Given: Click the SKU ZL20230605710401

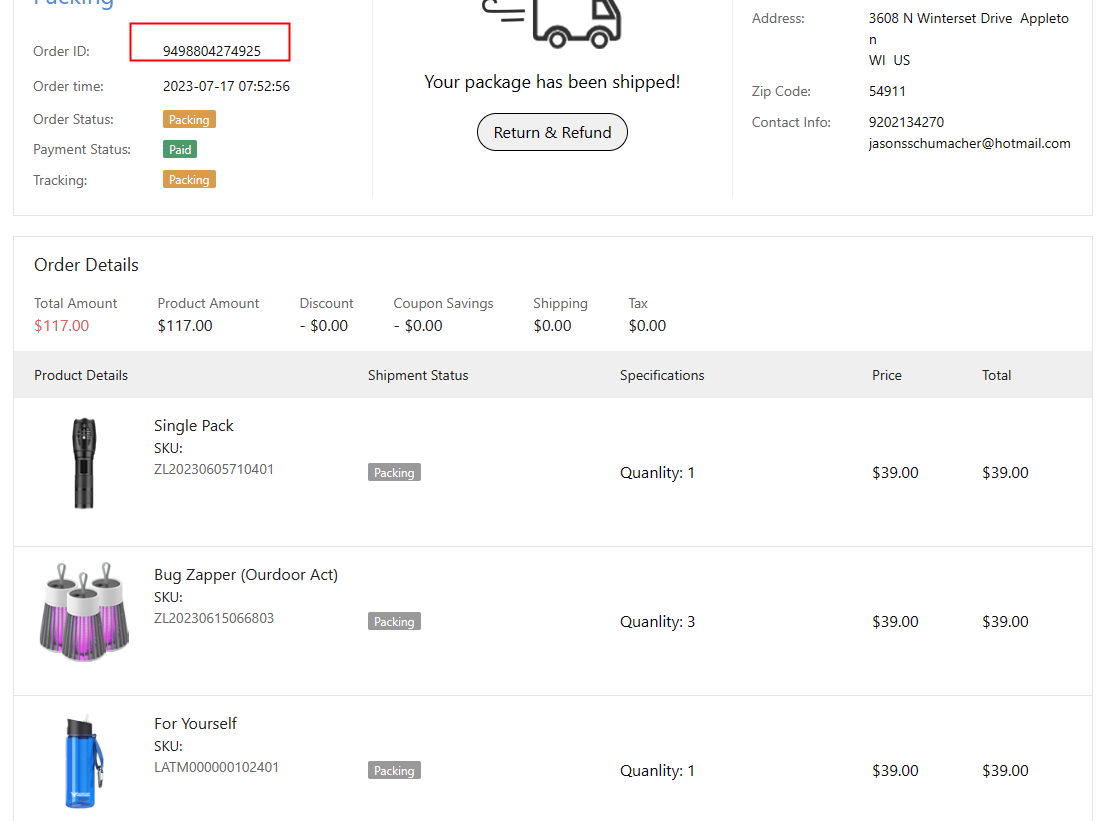Looking at the screenshot, I should [214, 469].
